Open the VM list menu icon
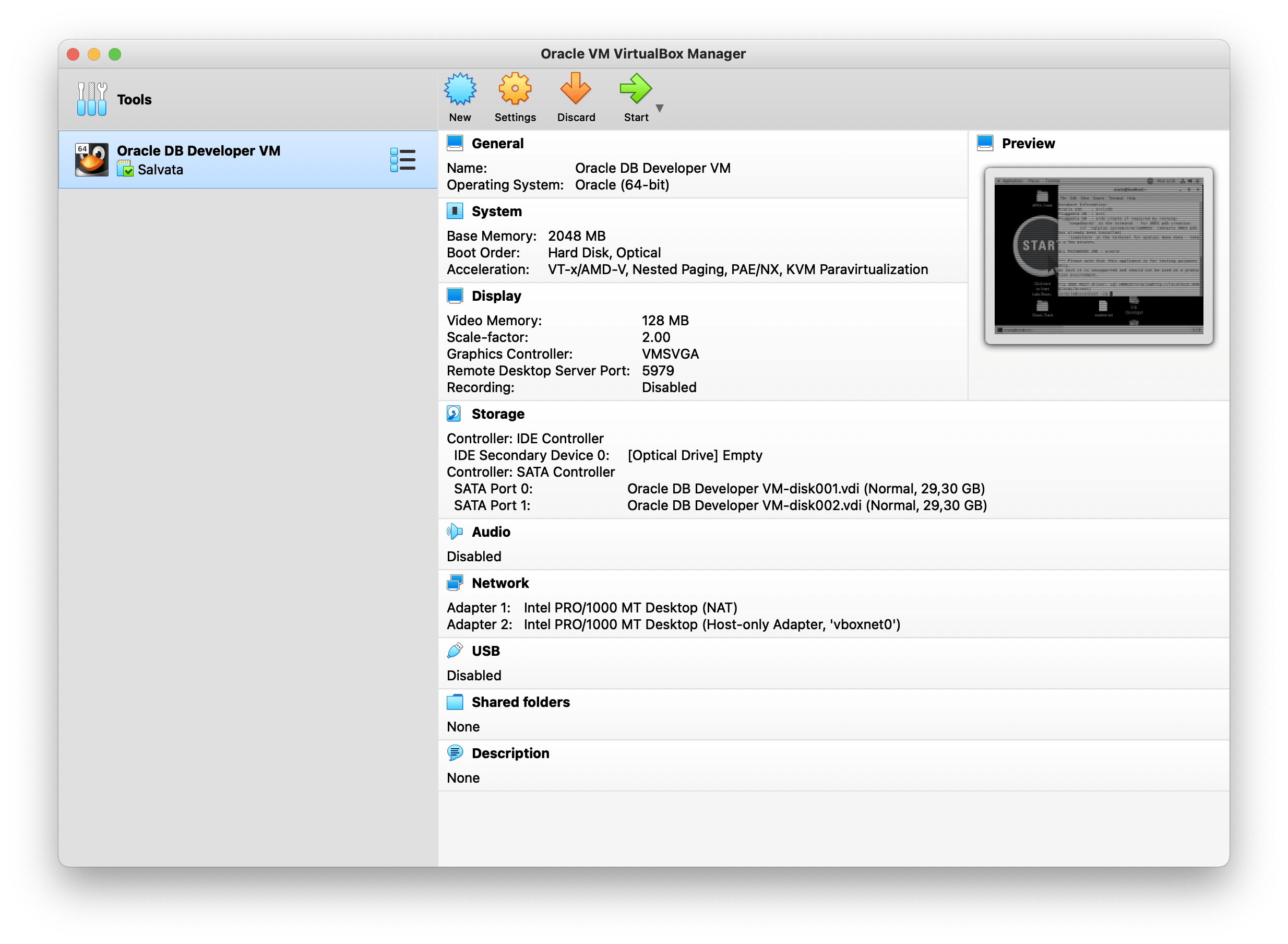Screen dimensions: 1288x944 [x=403, y=160]
